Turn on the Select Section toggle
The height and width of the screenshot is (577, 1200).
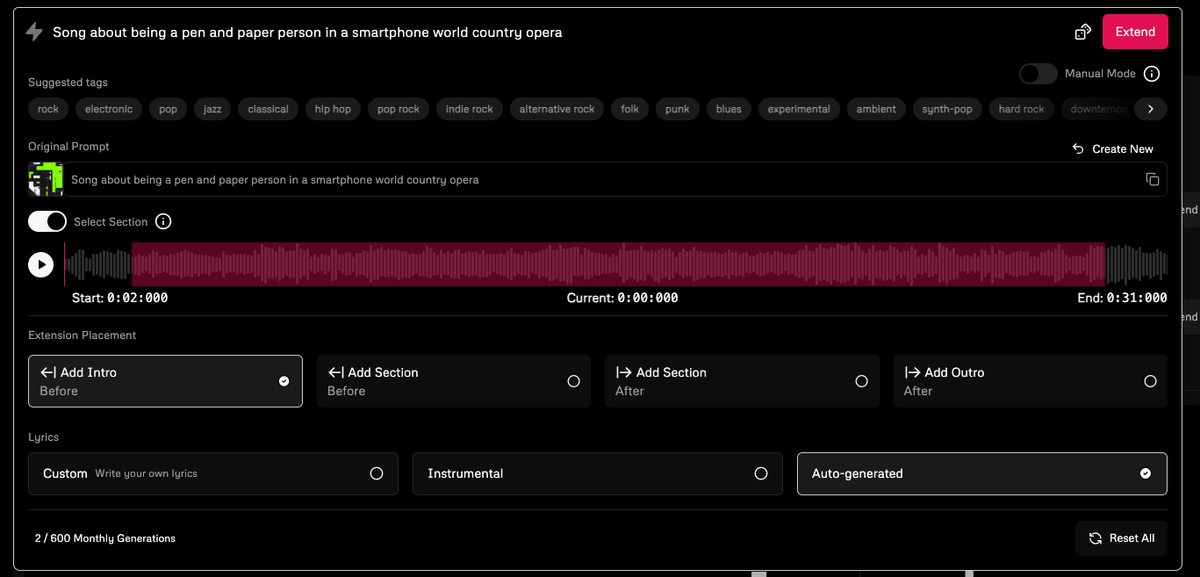click(x=47, y=221)
